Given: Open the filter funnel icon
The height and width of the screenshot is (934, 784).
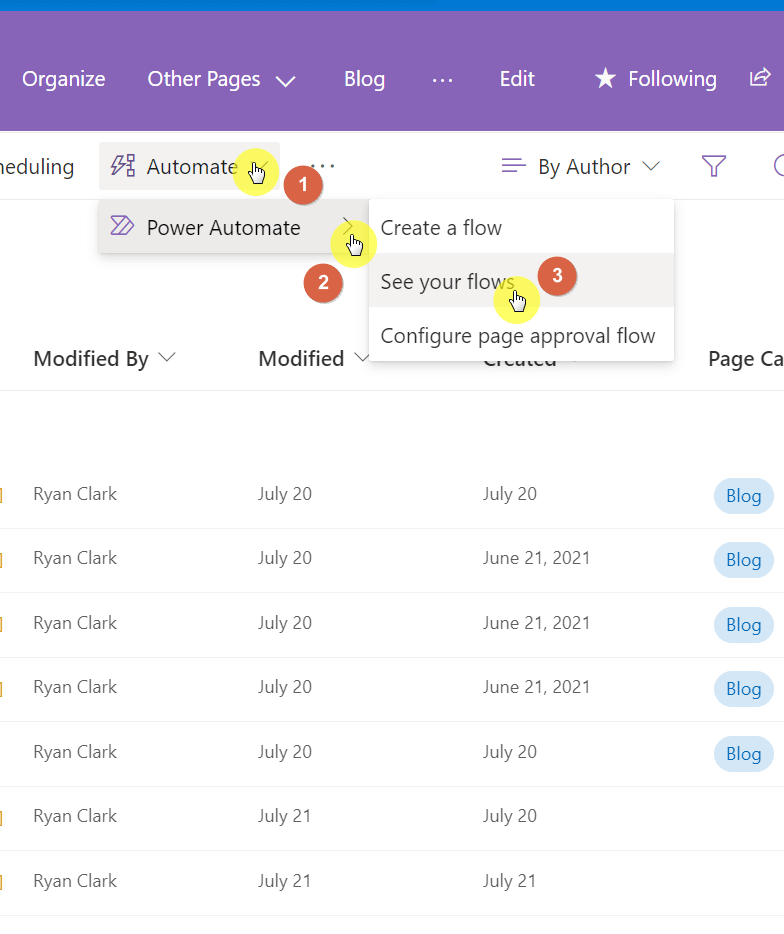Looking at the screenshot, I should click(714, 166).
